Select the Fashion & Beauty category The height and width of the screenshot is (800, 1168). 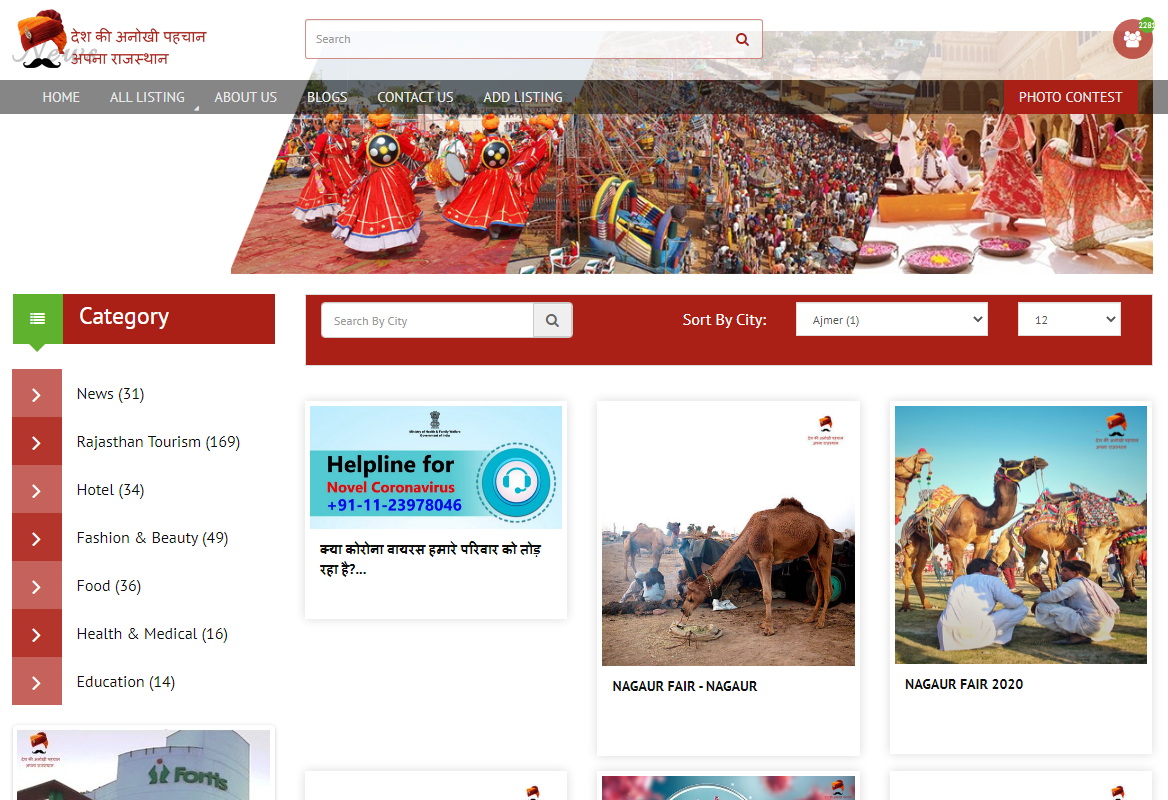click(x=152, y=538)
